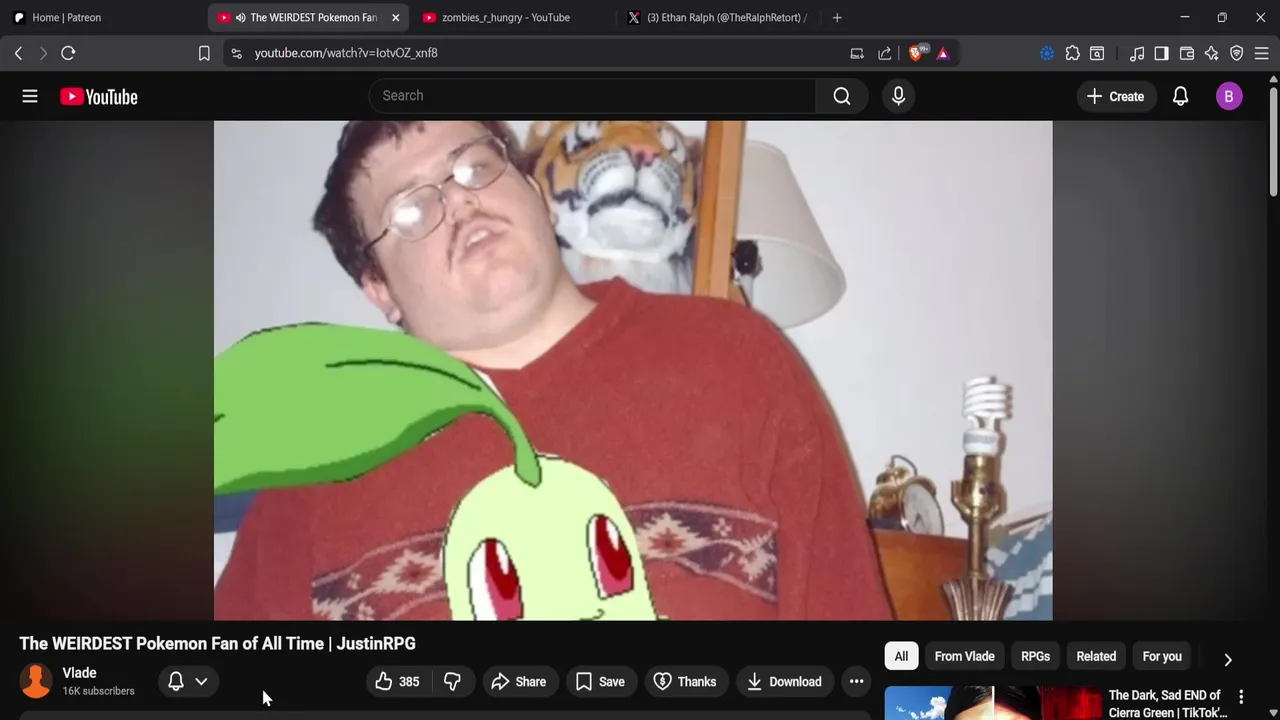Like the video with thumbs up

[x=397, y=682]
